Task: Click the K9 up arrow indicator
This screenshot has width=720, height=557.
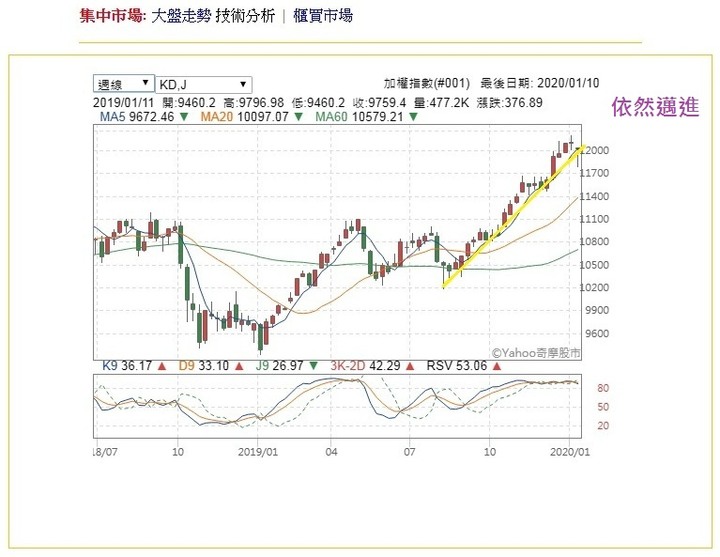Action: tap(162, 366)
